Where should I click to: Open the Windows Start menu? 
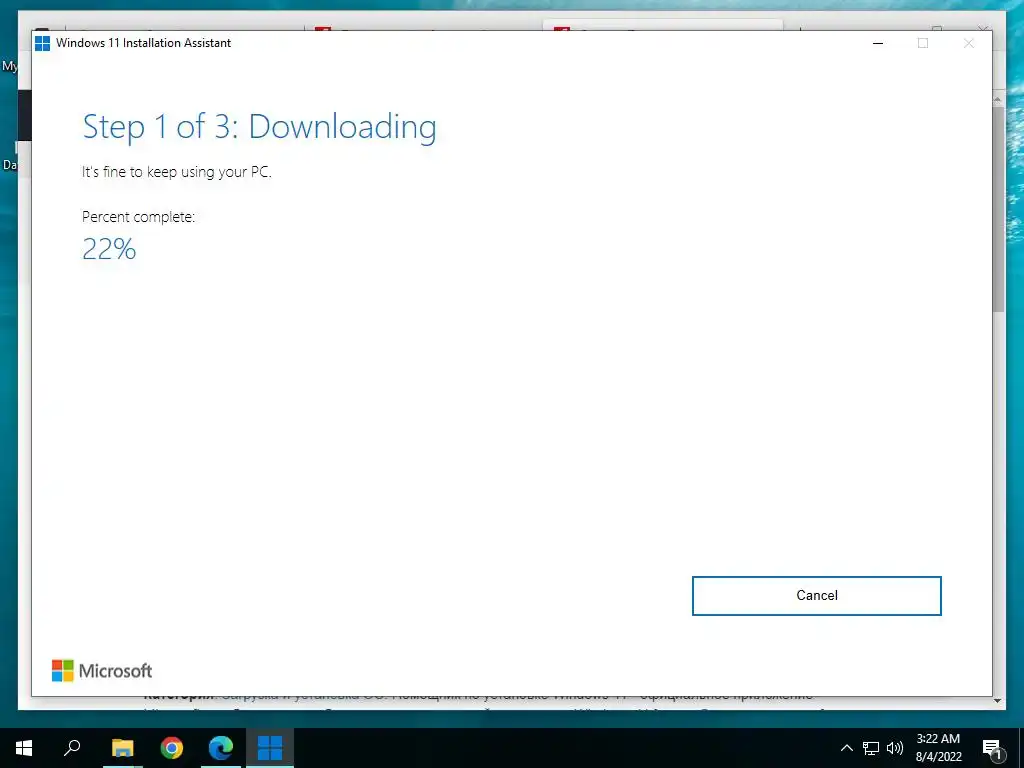(24, 748)
